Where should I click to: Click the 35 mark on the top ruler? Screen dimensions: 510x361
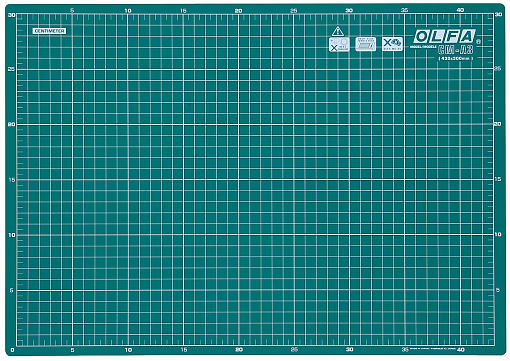(404, 10)
